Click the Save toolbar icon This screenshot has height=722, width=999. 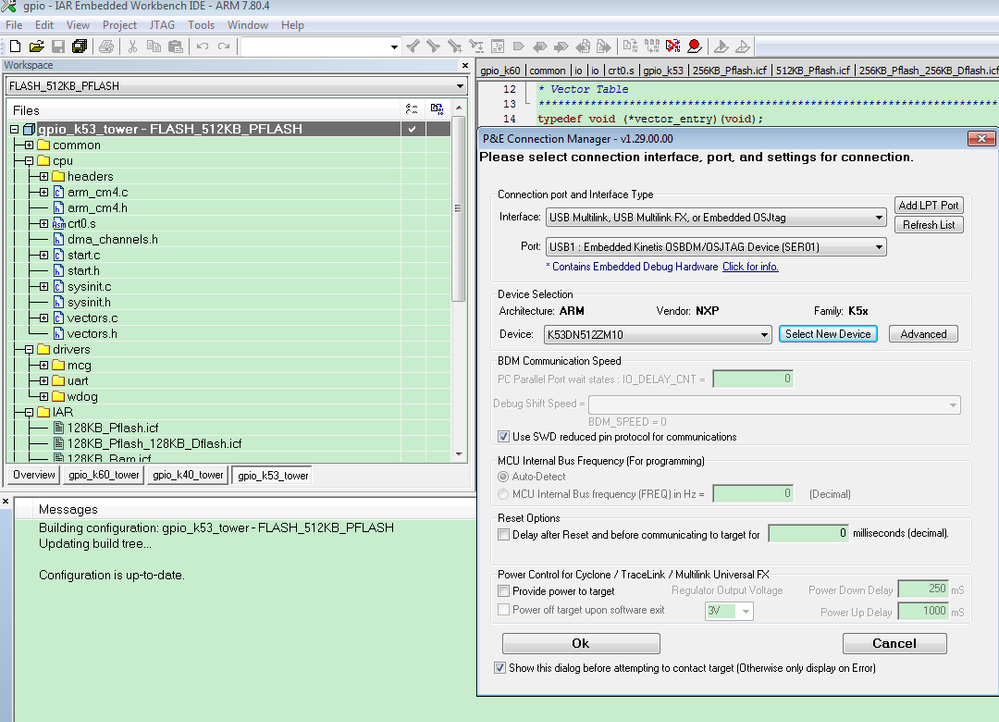click(x=58, y=47)
